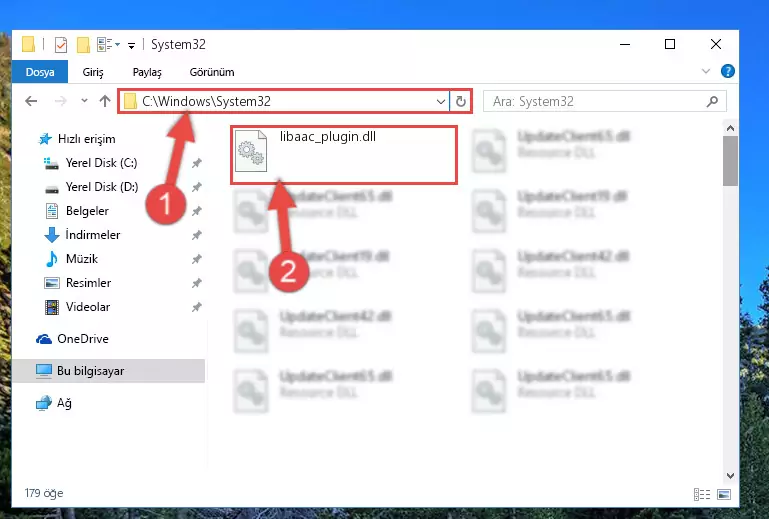Image resolution: width=769 pixels, height=519 pixels.
Task: Go back with the left arrow
Action: [31, 101]
